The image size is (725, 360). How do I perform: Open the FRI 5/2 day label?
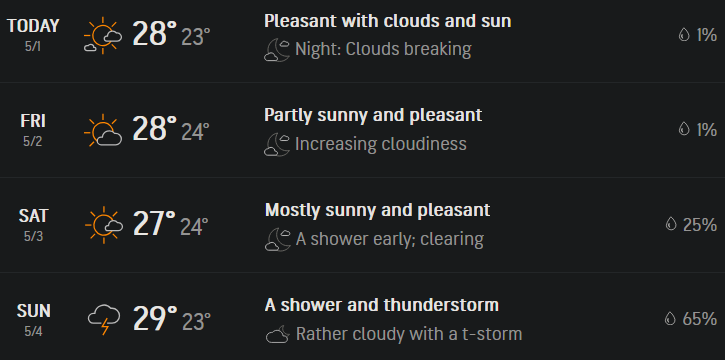(x=33, y=130)
